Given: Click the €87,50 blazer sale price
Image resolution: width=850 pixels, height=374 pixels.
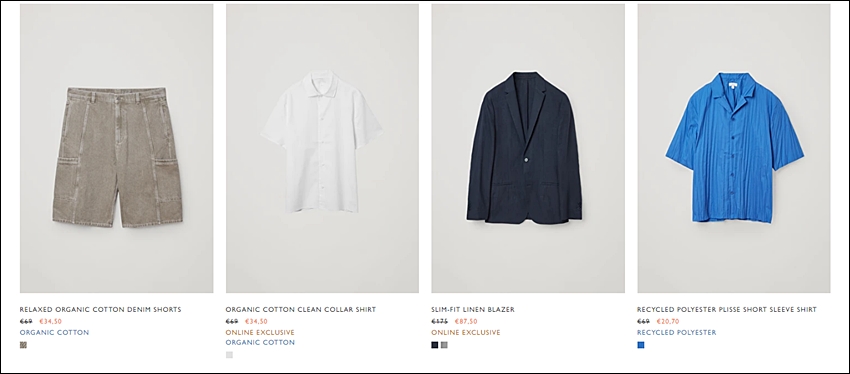Looking at the screenshot, I should (x=466, y=321).
